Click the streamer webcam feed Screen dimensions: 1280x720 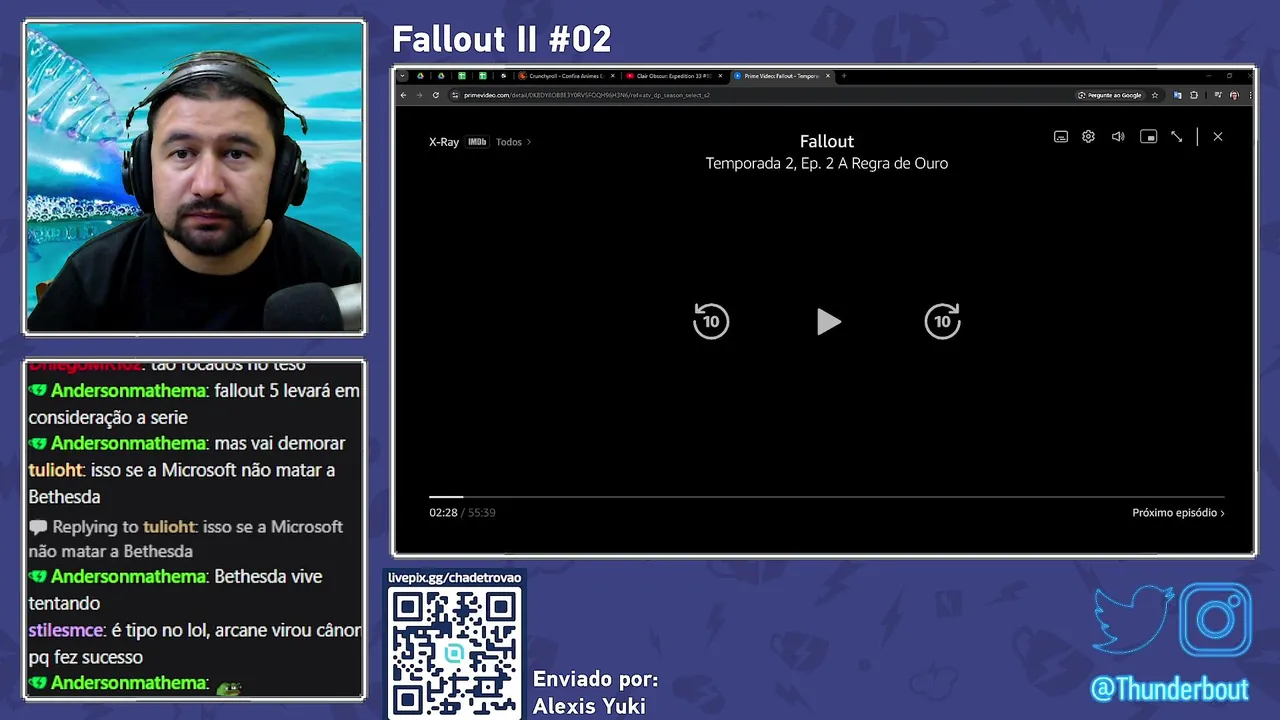[194, 177]
